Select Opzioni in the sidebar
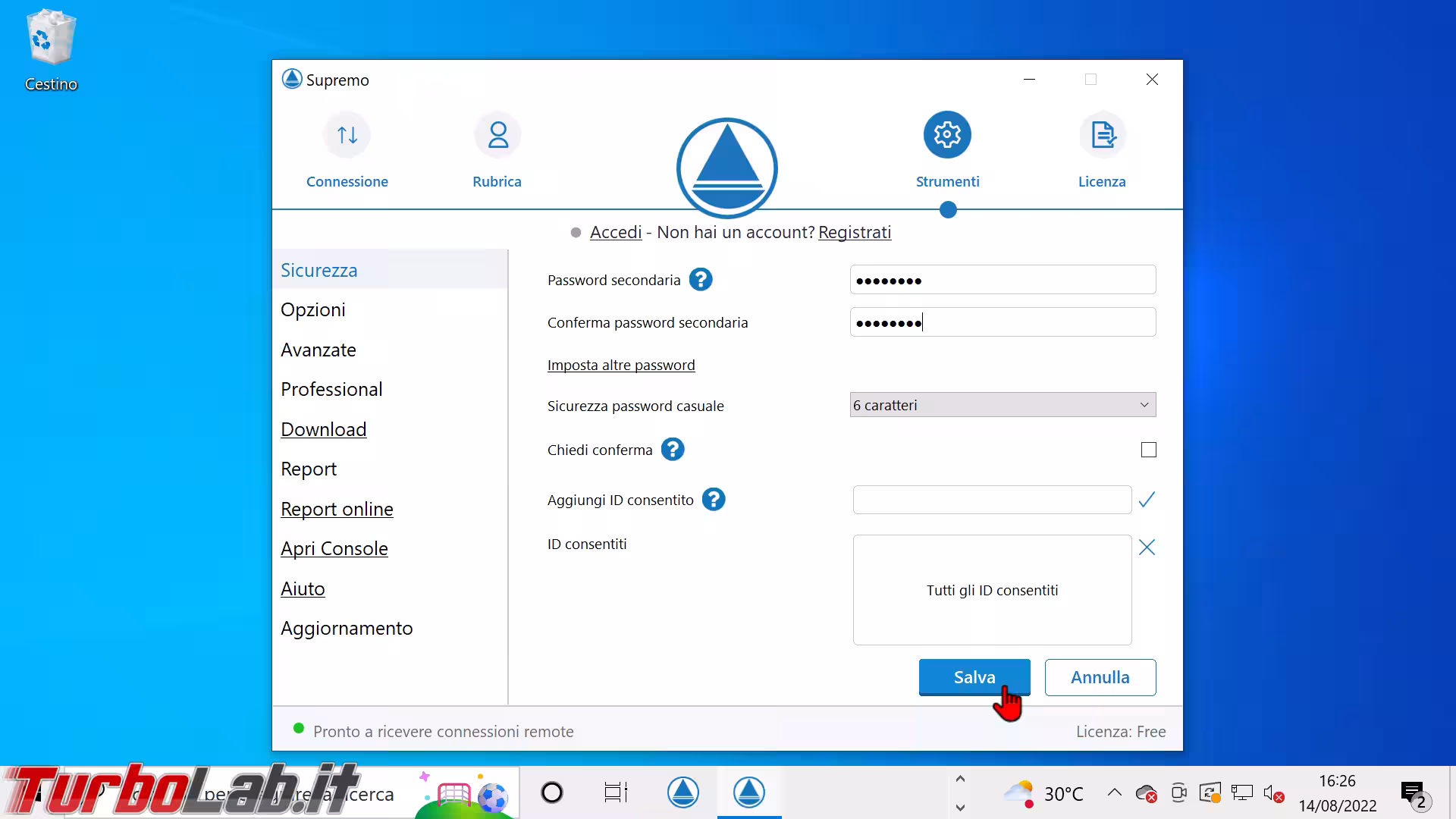Image resolution: width=1456 pixels, height=819 pixels. pos(313,310)
